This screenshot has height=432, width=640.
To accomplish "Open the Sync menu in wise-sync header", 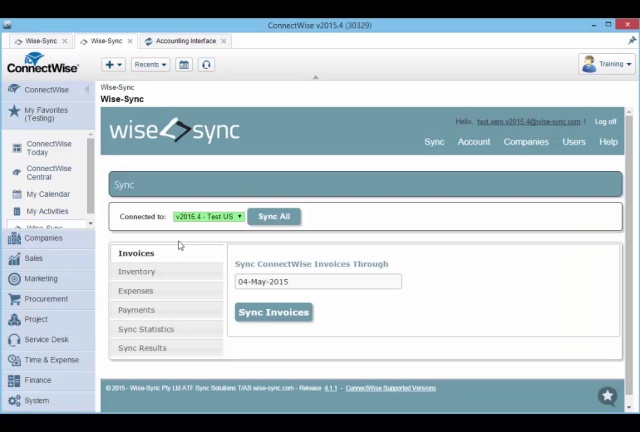I will tap(434, 142).
